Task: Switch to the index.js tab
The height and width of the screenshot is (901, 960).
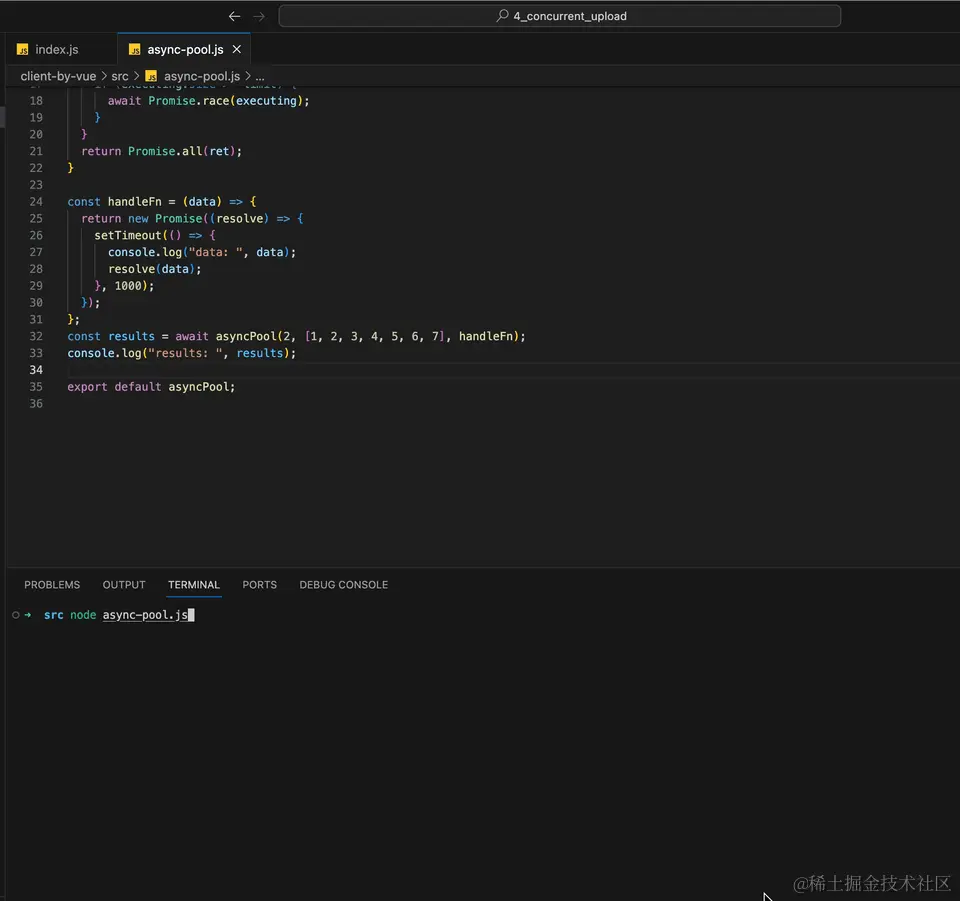Action: click(56, 50)
